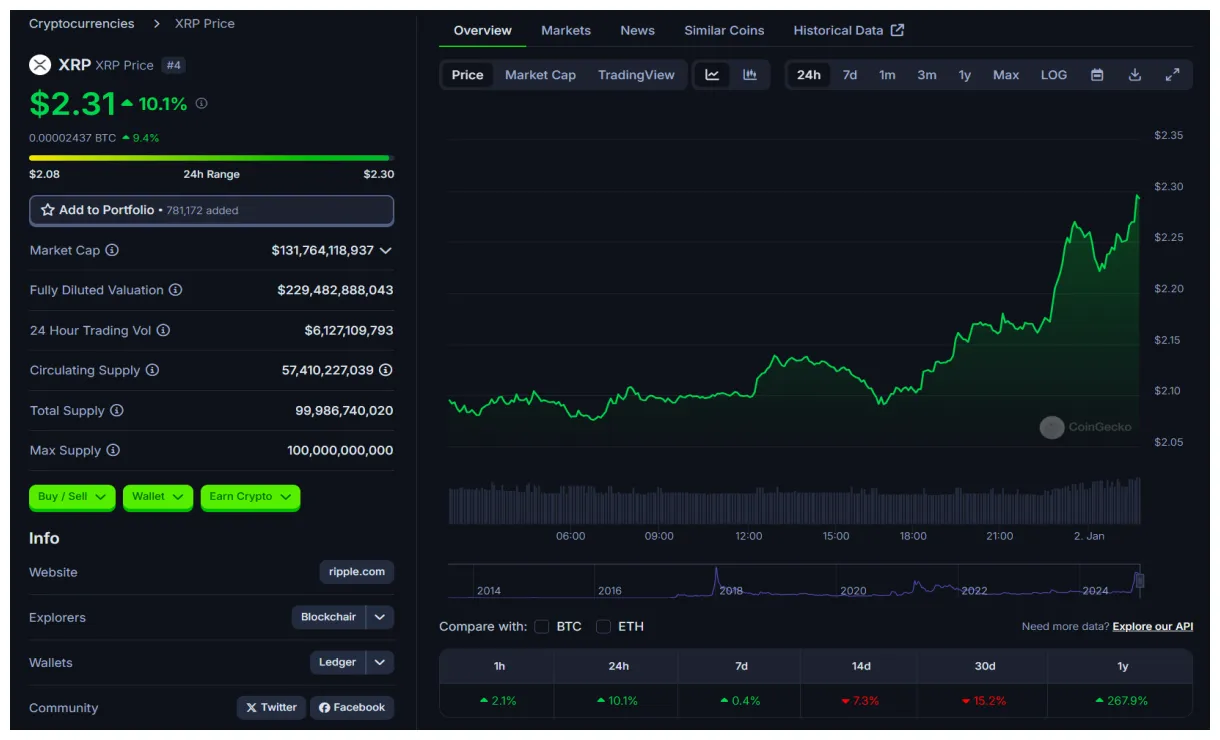This screenshot has height=740, width=1220.
Task: Open XRP on Twitter via Twitter icon
Action: [270, 707]
